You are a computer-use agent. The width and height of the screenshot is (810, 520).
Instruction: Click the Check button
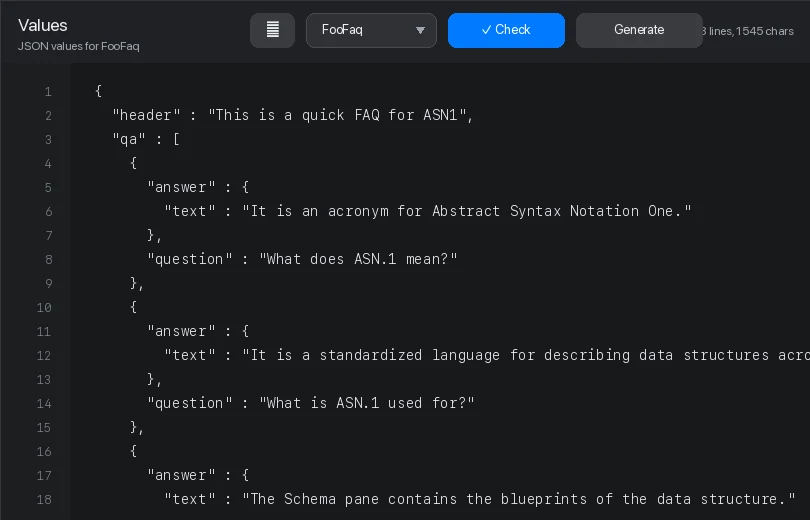click(x=506, y=30)
